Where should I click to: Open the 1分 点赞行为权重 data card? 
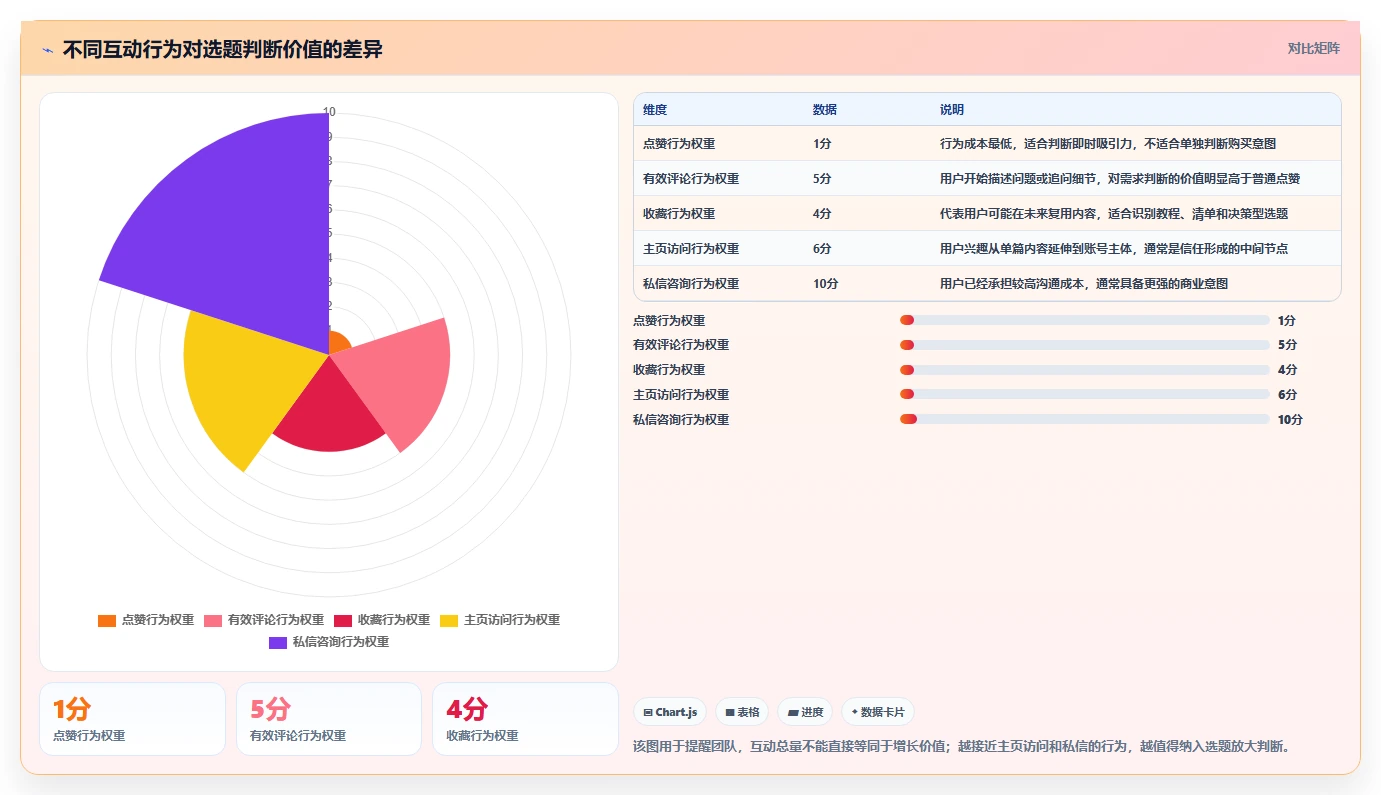[x=132, y=719]
